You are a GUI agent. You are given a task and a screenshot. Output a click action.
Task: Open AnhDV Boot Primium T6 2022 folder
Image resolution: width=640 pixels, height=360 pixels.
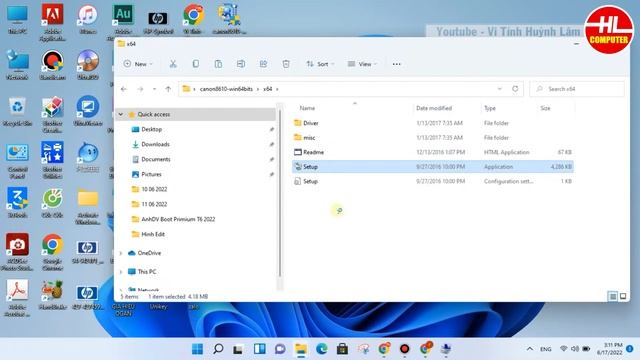tap(178, 219)
